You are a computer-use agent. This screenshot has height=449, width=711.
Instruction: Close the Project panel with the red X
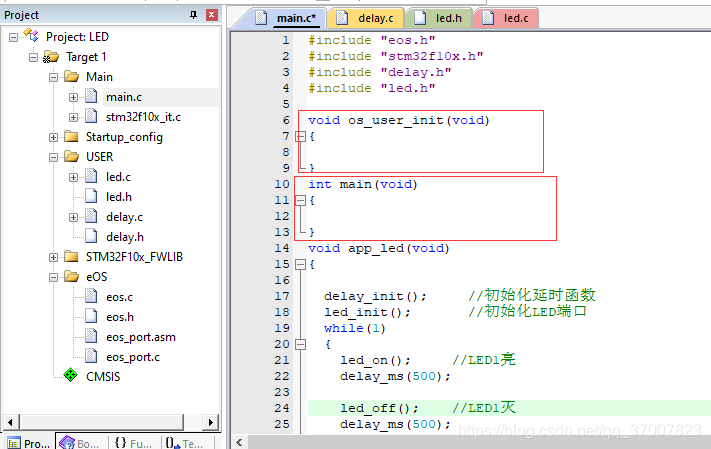click(212, 15)
